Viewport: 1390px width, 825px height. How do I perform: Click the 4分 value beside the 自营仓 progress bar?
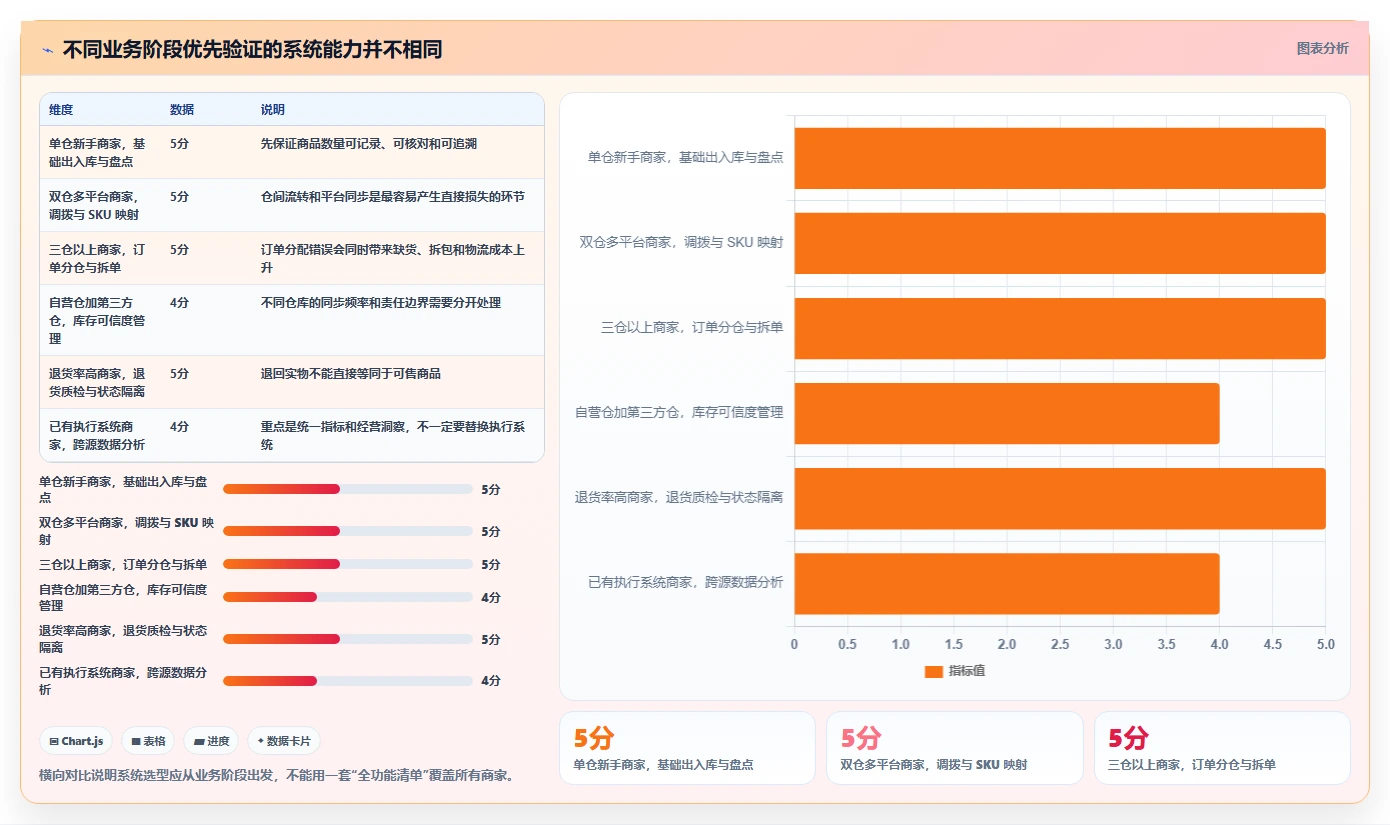click(x=491, y=598)
